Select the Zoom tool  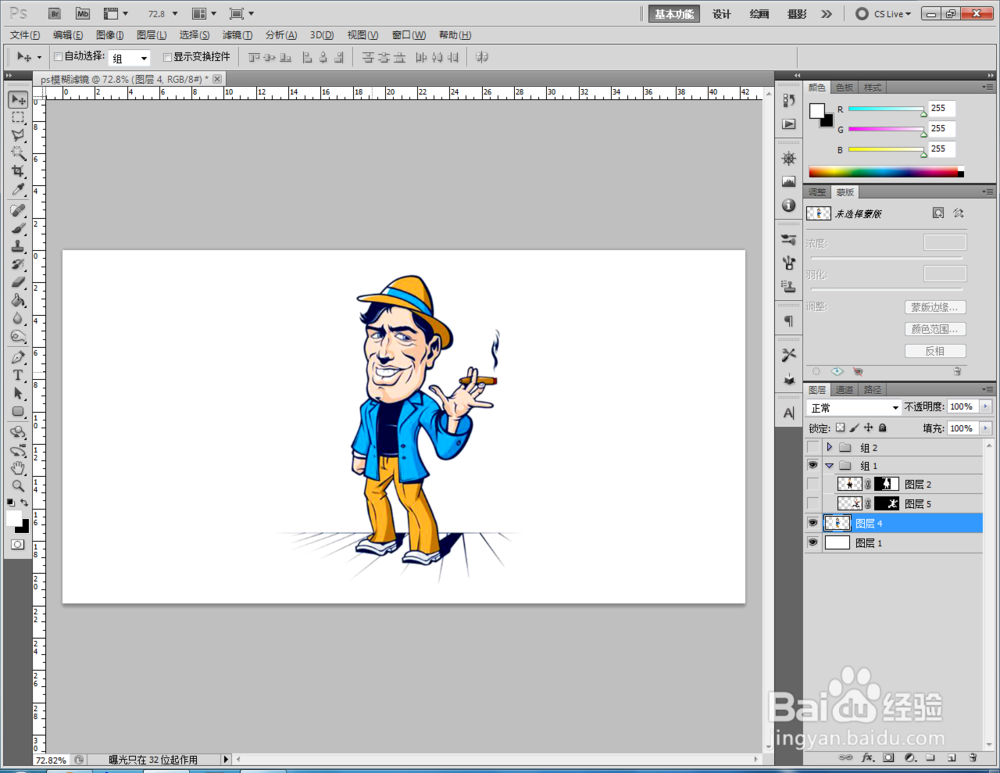[18, 486]
